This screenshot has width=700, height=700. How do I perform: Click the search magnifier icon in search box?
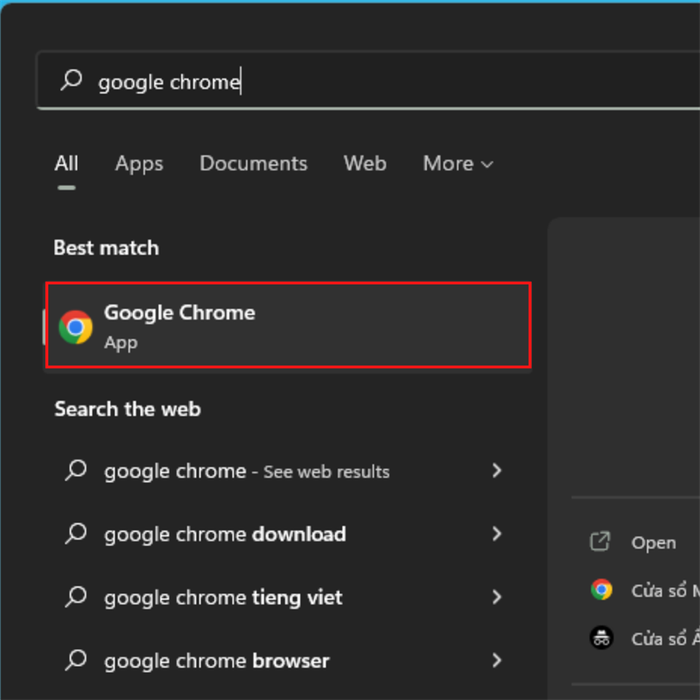(x=71, y=80)
